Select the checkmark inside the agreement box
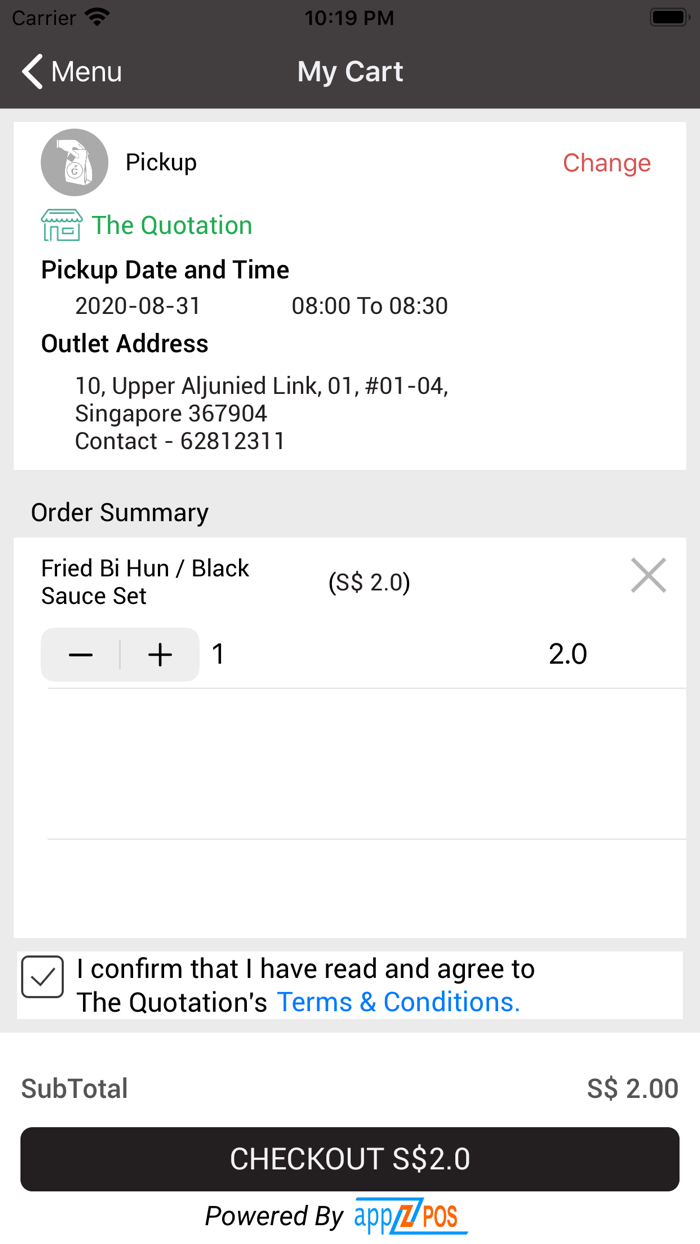The width and height of the screenshot is (700, 1244). 42,977
